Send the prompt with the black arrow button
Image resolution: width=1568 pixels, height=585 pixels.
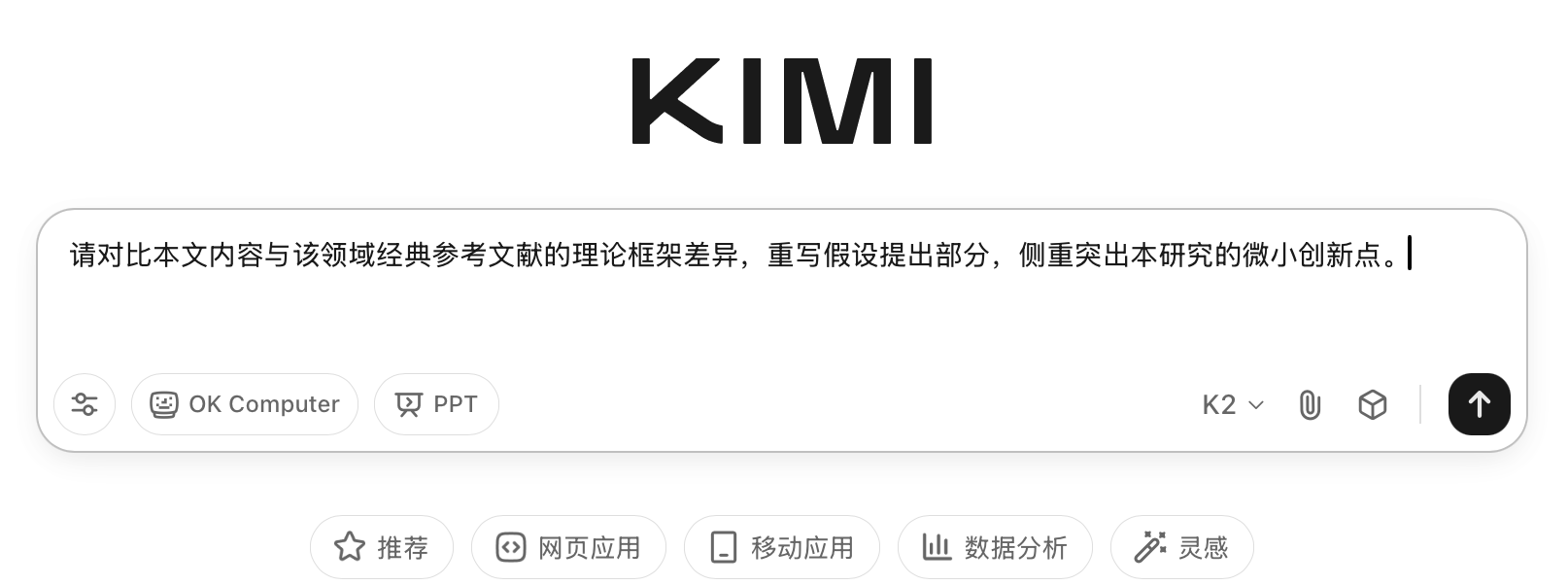(x=1479, y=404)
